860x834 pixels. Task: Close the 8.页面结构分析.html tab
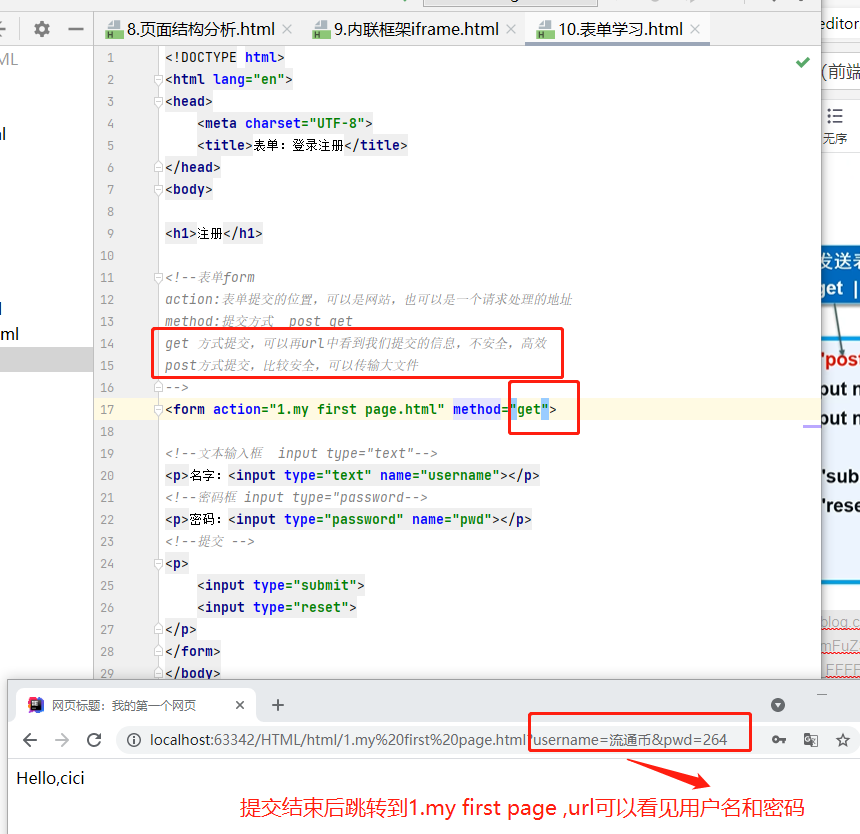pyautogui.click(x=287, y=29)
